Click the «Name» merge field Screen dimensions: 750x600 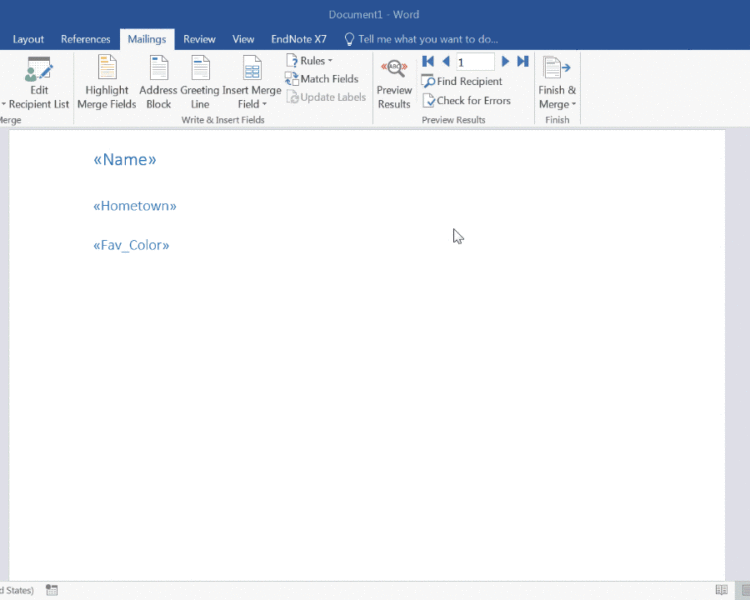[125, 159]
